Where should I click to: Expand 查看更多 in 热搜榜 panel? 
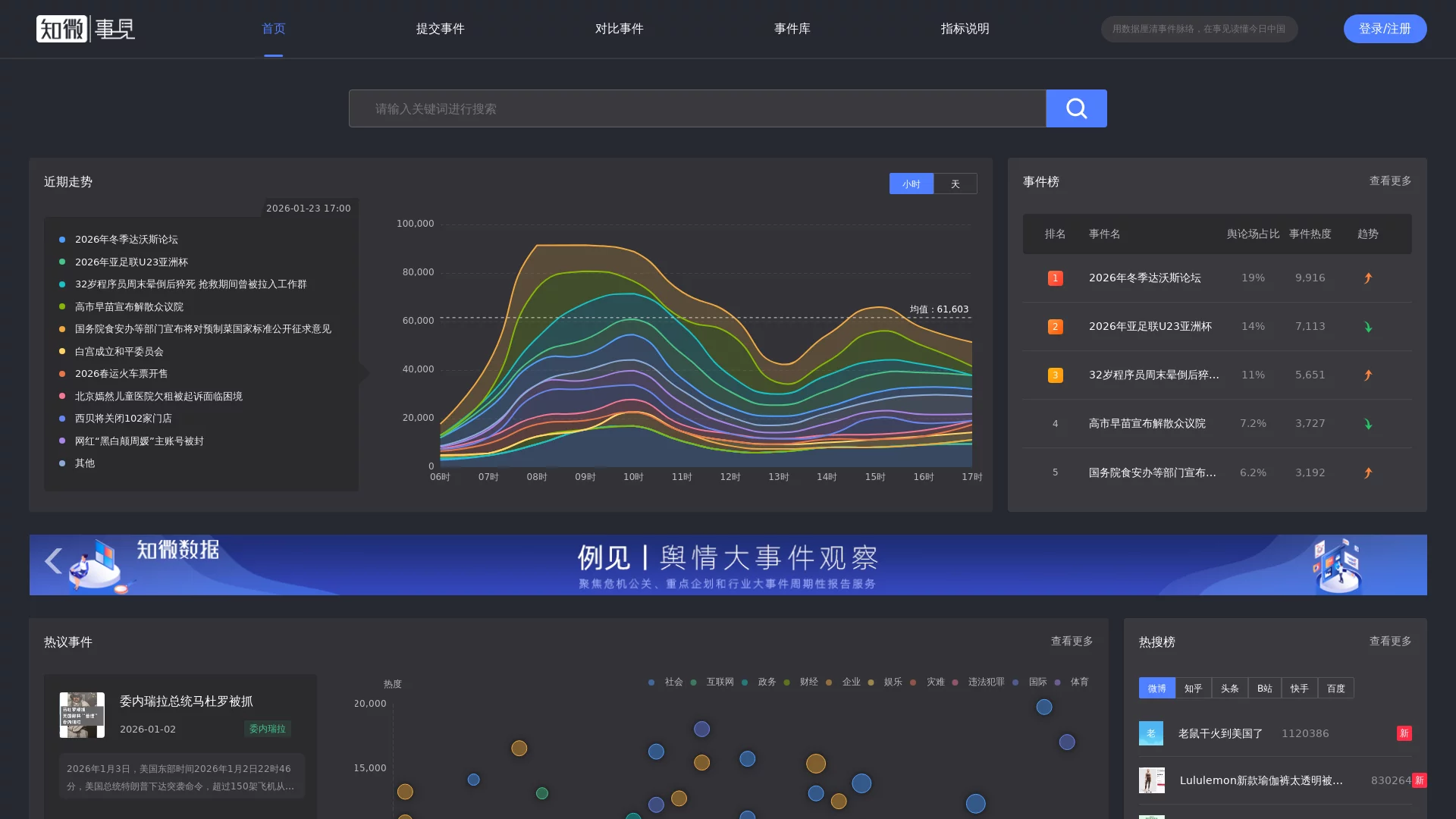tap(1389, 641)
